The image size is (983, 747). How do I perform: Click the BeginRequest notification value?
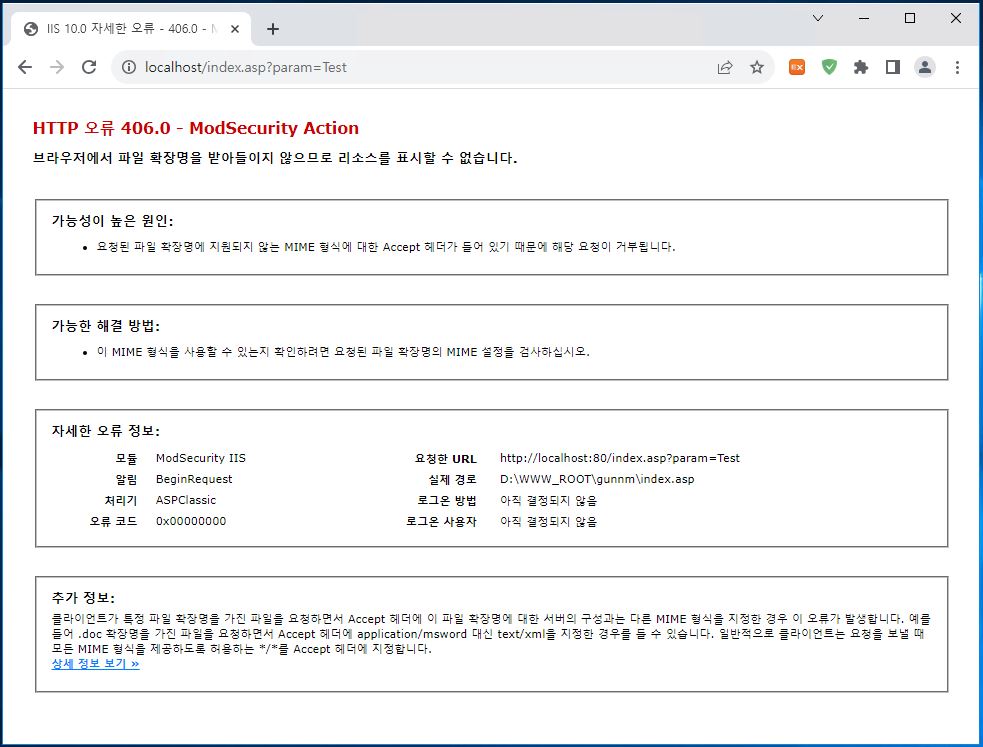click(194, 479)
